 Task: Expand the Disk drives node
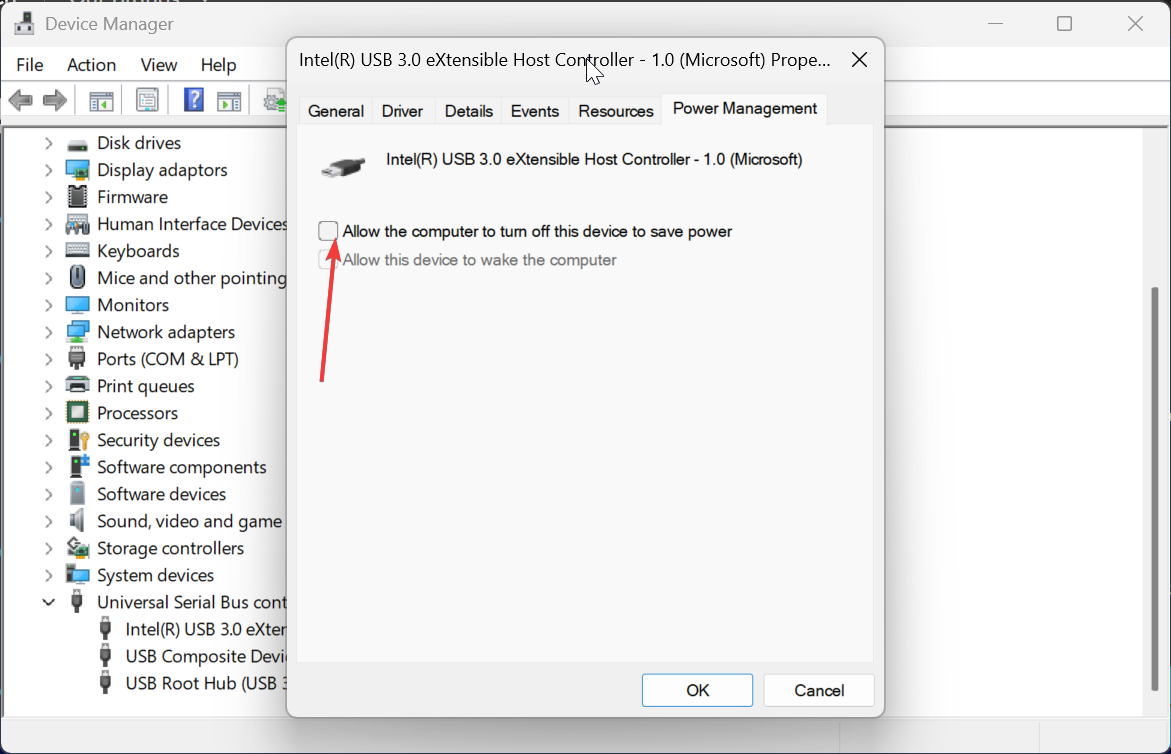(49, 143)
